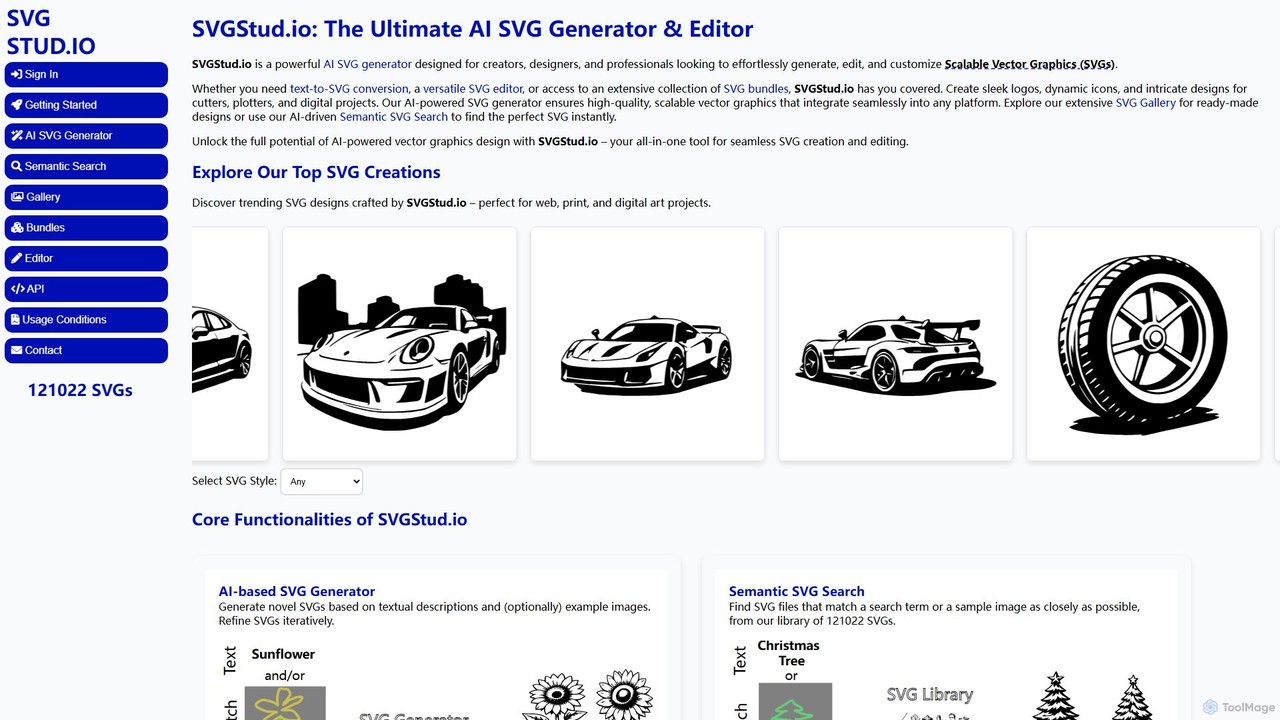Viewport: 1280px width, 720px height.
Task: Click the rocket icon beside Getting Started
Action: [x=17, y=105]
